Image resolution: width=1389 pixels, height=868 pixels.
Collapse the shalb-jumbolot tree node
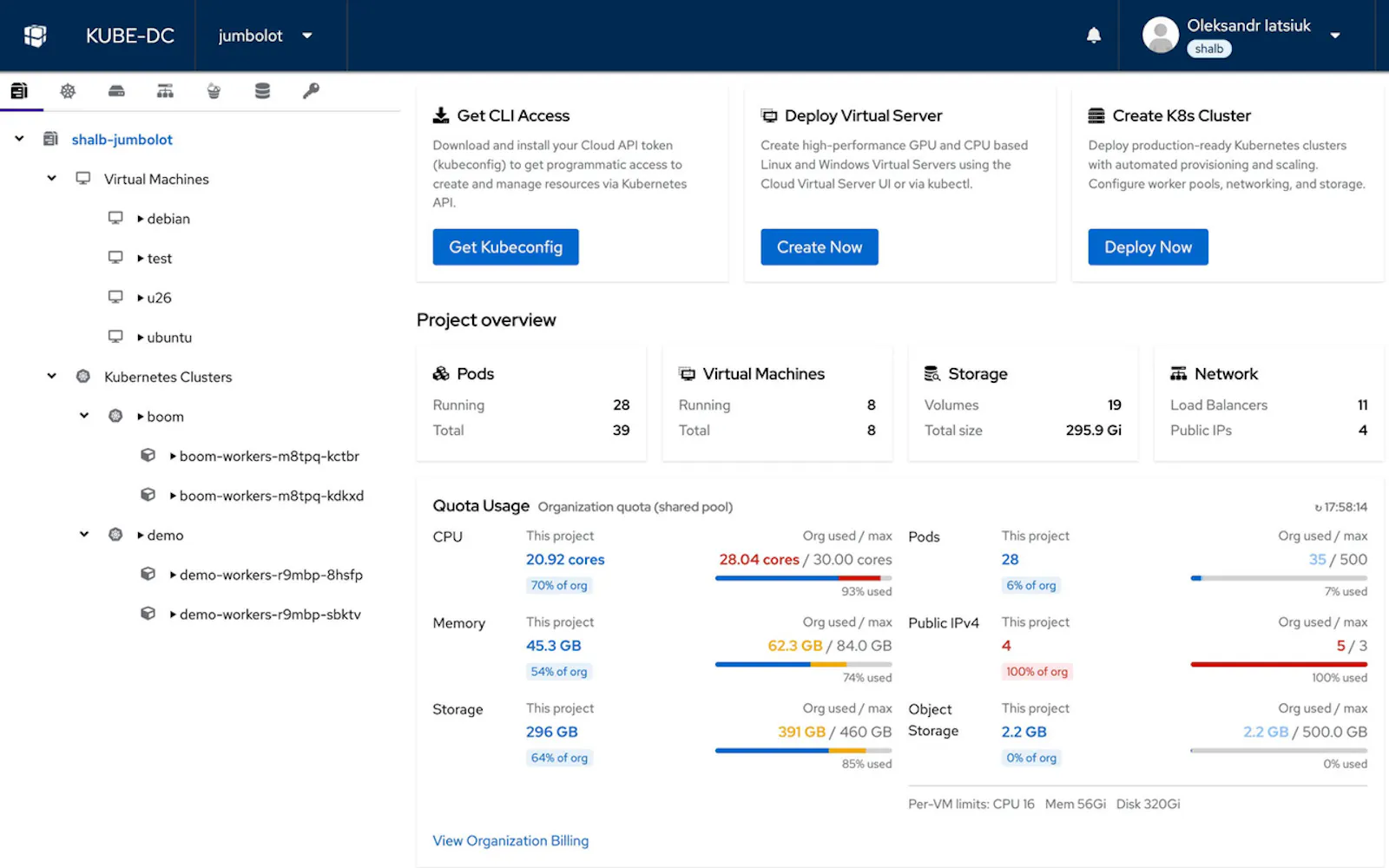pyautogui.click(x=19, y=139)
